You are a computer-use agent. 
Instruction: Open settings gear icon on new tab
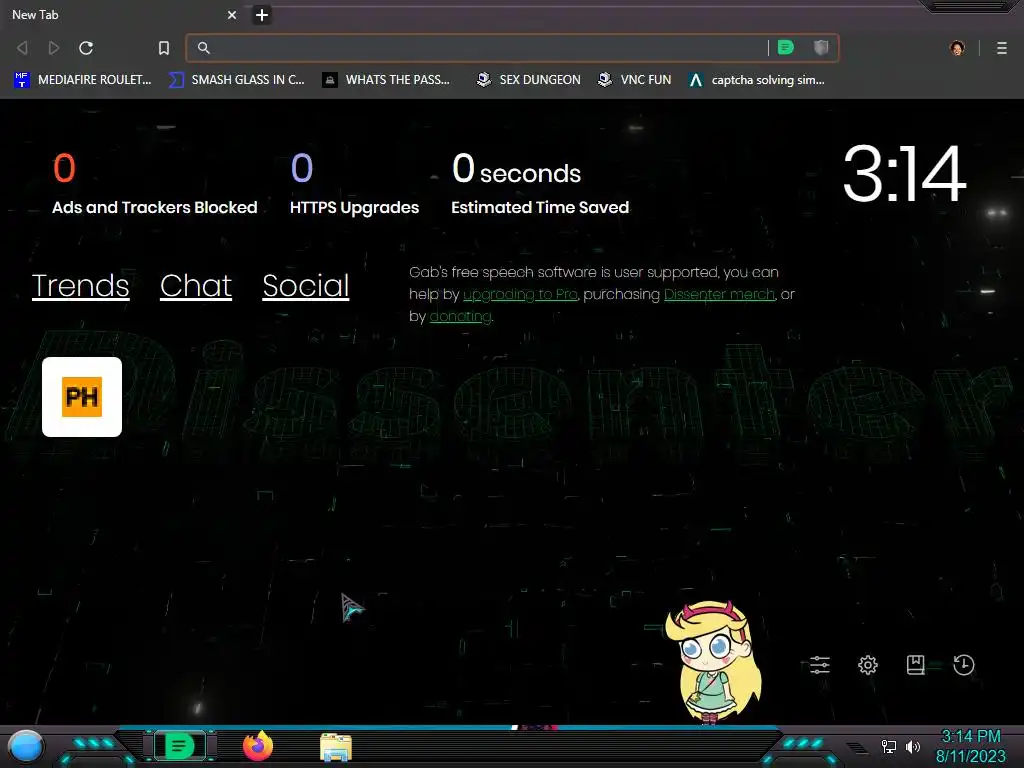pos(868,665)
